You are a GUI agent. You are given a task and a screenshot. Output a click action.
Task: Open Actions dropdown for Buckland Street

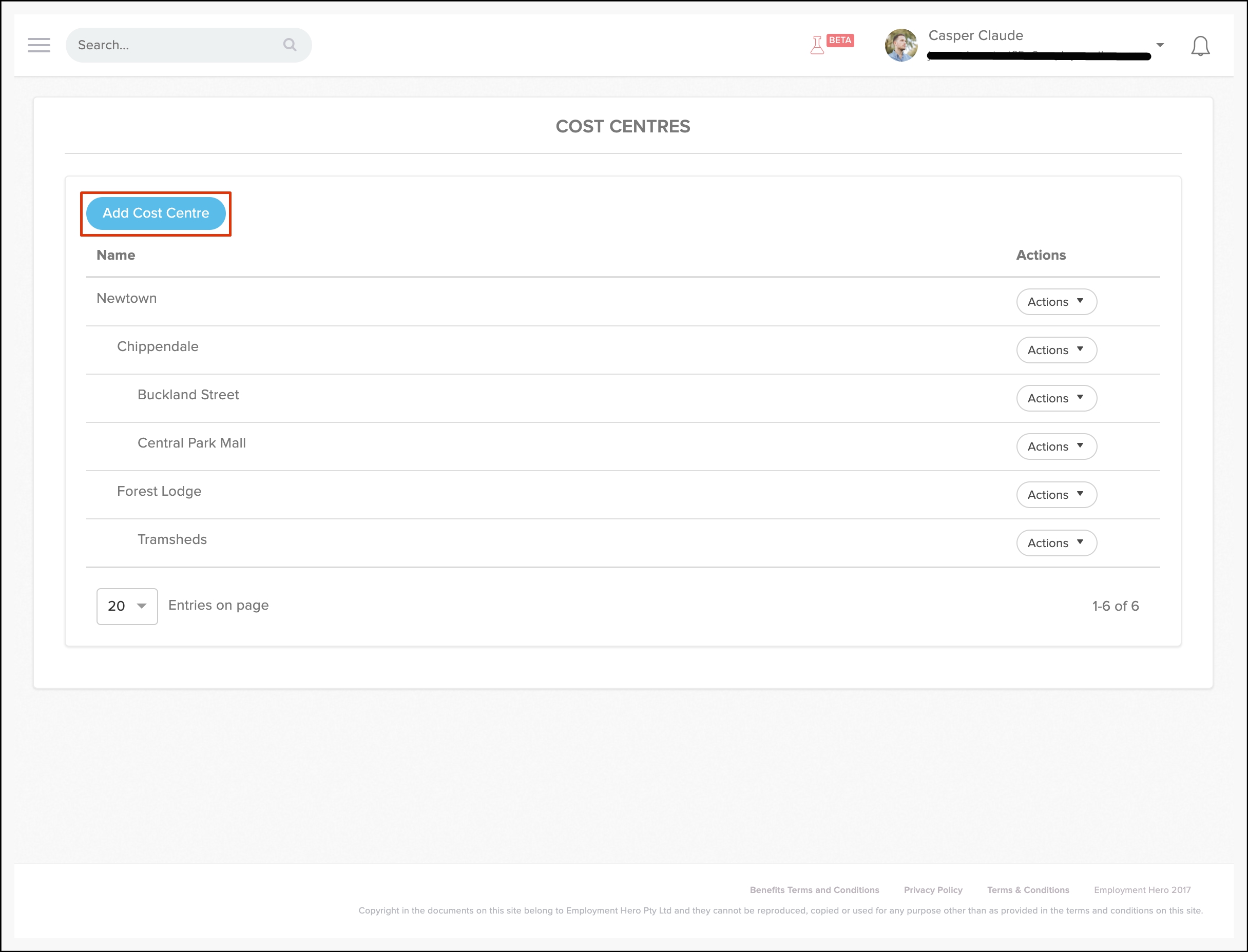(x=1056, y=398)
